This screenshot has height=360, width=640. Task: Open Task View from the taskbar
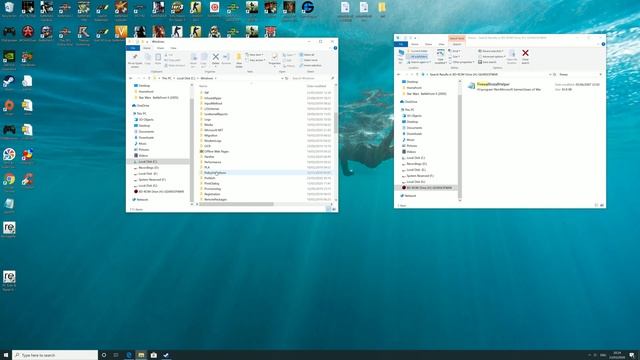click(x=116, y=355)
